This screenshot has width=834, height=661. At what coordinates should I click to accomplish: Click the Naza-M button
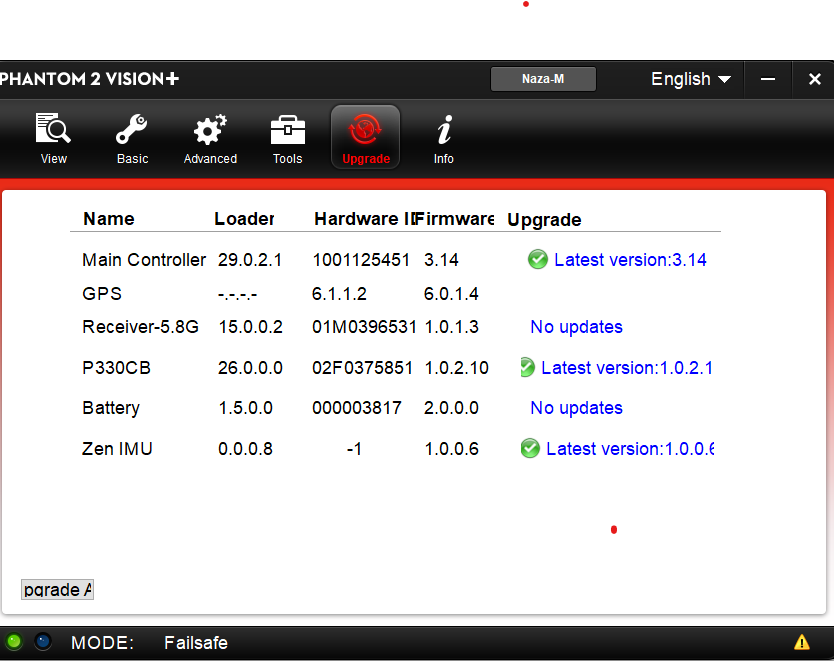click(543, 79)
